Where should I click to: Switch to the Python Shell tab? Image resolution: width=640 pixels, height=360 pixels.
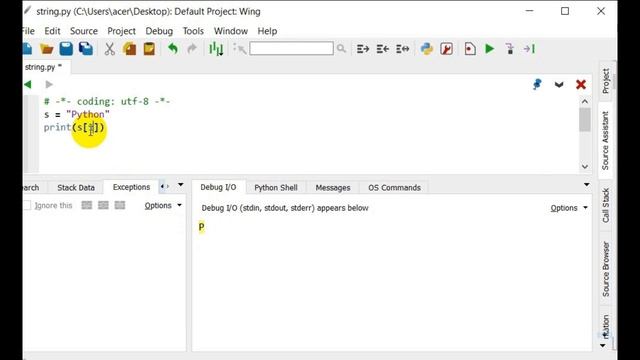click(x=276, y=187)
